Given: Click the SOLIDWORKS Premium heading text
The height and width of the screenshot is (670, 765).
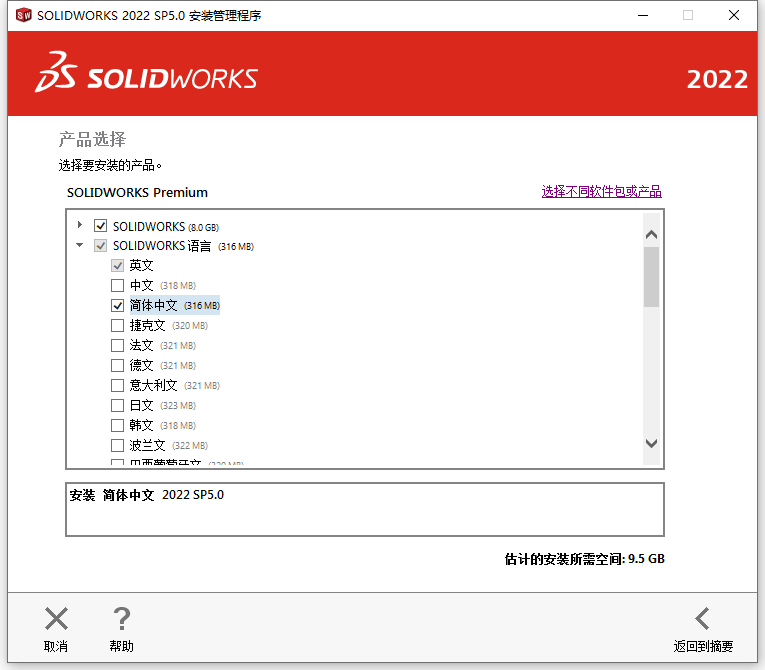Looking at the screenshot, I should click(x=137, y=192).
